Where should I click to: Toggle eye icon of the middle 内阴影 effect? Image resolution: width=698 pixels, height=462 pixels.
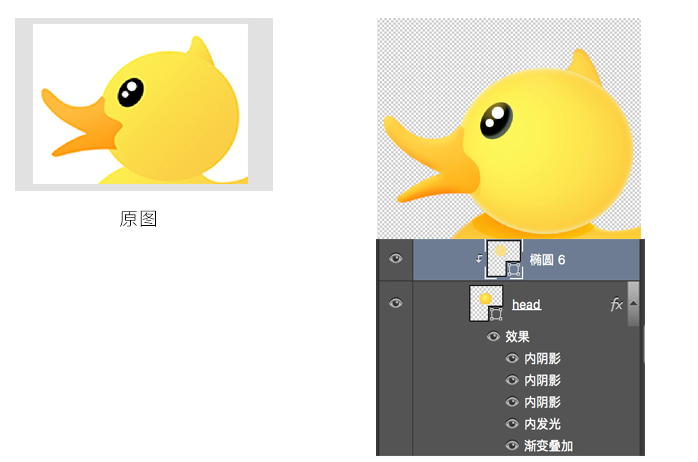512,380
